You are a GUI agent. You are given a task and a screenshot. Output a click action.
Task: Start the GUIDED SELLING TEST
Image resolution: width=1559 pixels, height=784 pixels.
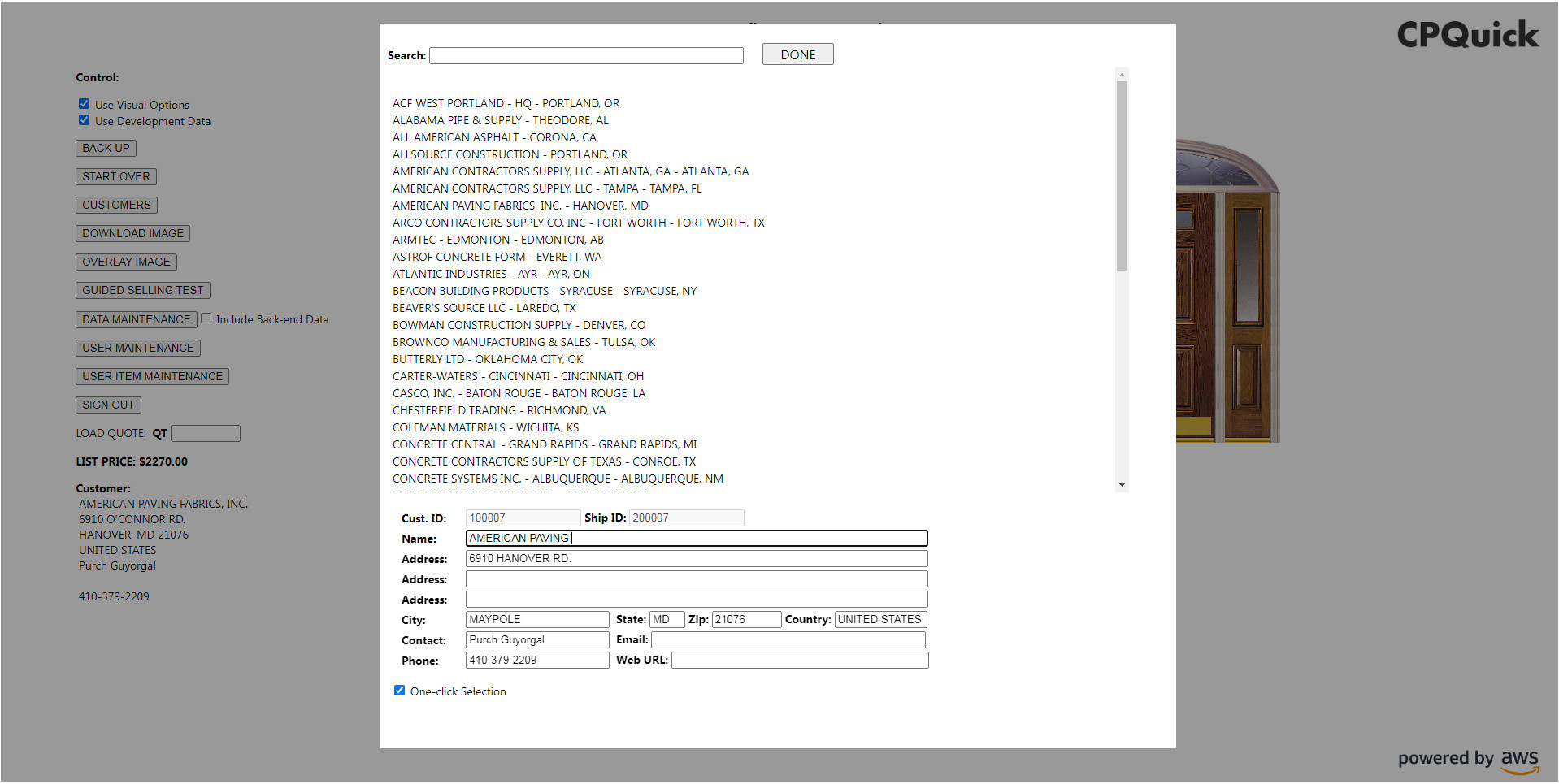142,290
